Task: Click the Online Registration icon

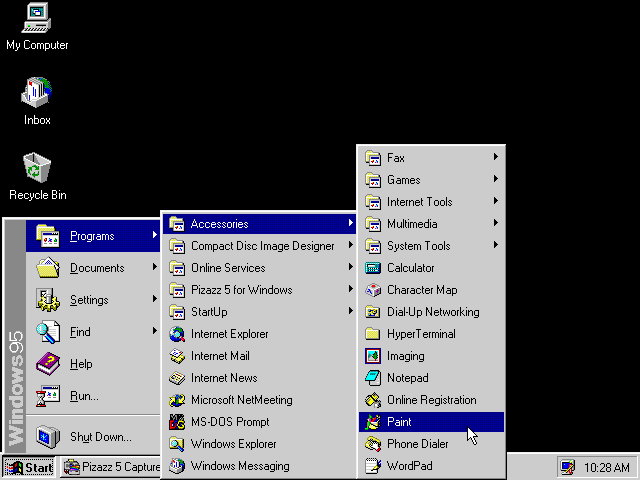Action: pos(373,400)
